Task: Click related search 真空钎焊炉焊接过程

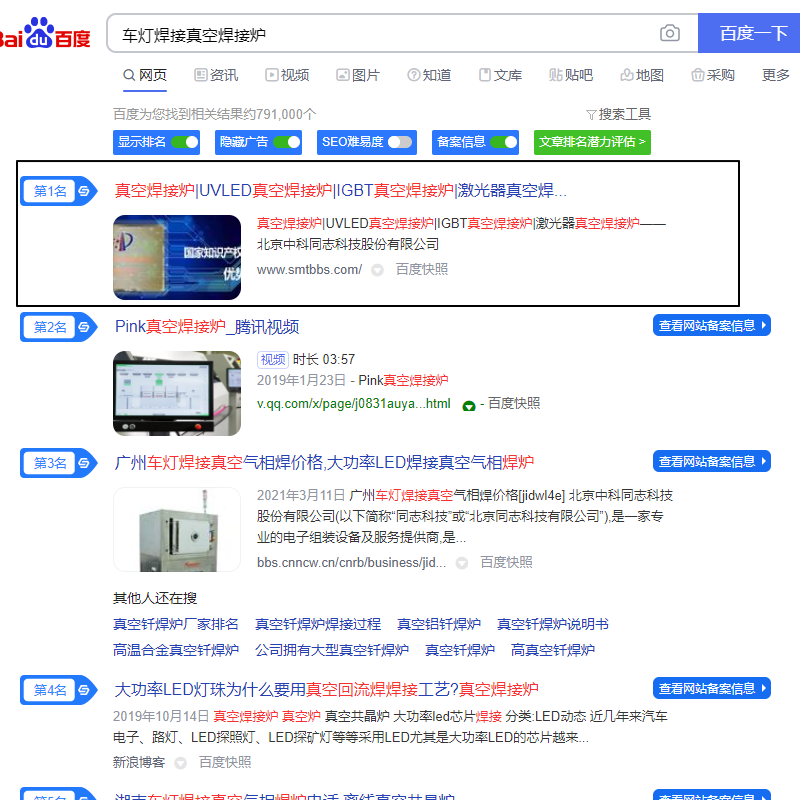Action: point(318,624)
